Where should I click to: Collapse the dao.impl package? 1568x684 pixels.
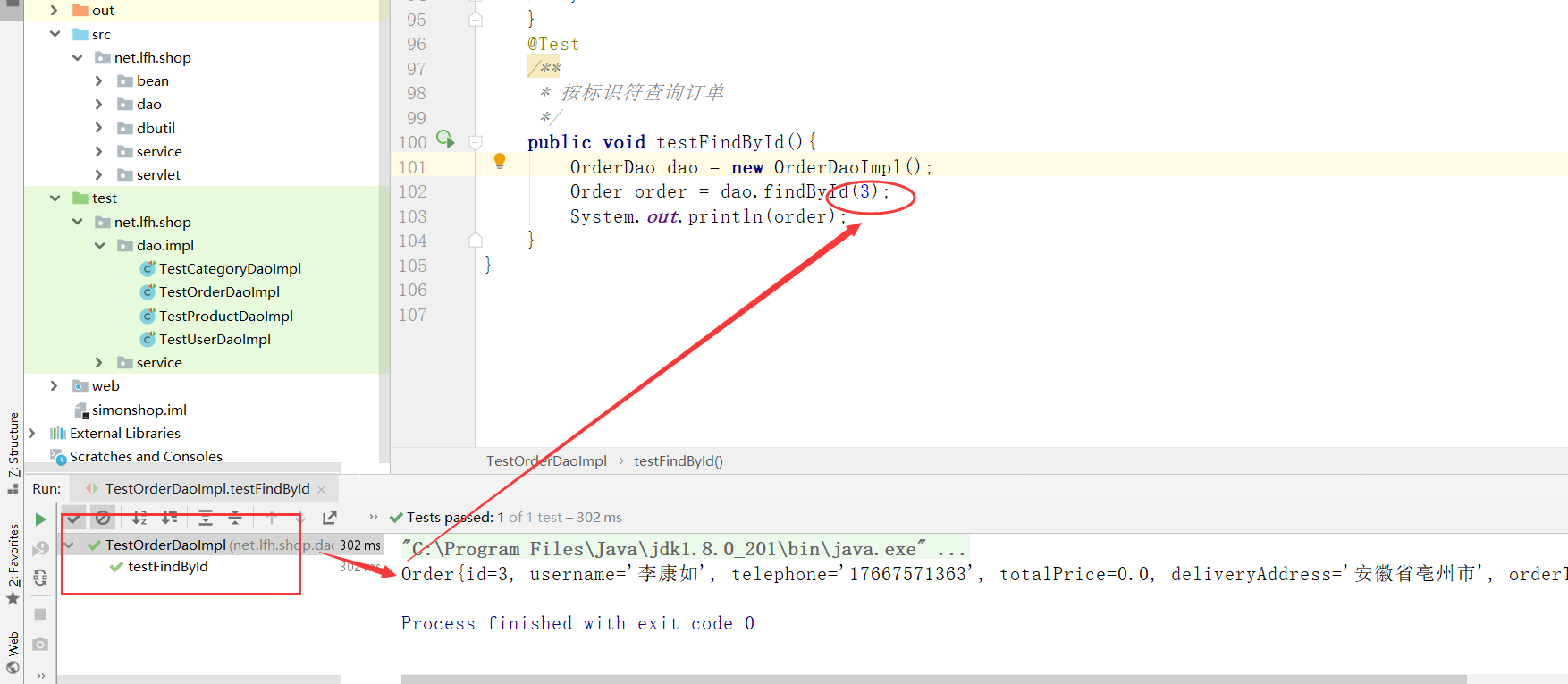coord(99,245)
